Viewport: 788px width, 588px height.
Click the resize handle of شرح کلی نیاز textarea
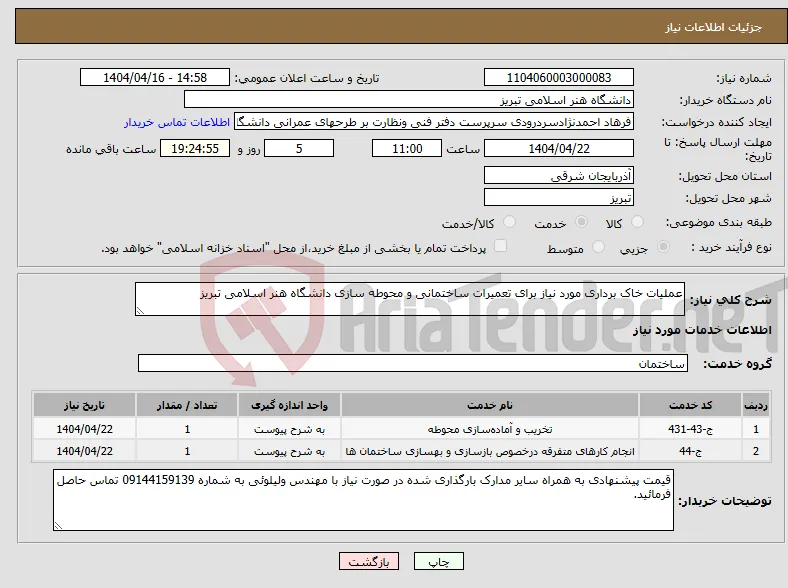tap(140, 311)
